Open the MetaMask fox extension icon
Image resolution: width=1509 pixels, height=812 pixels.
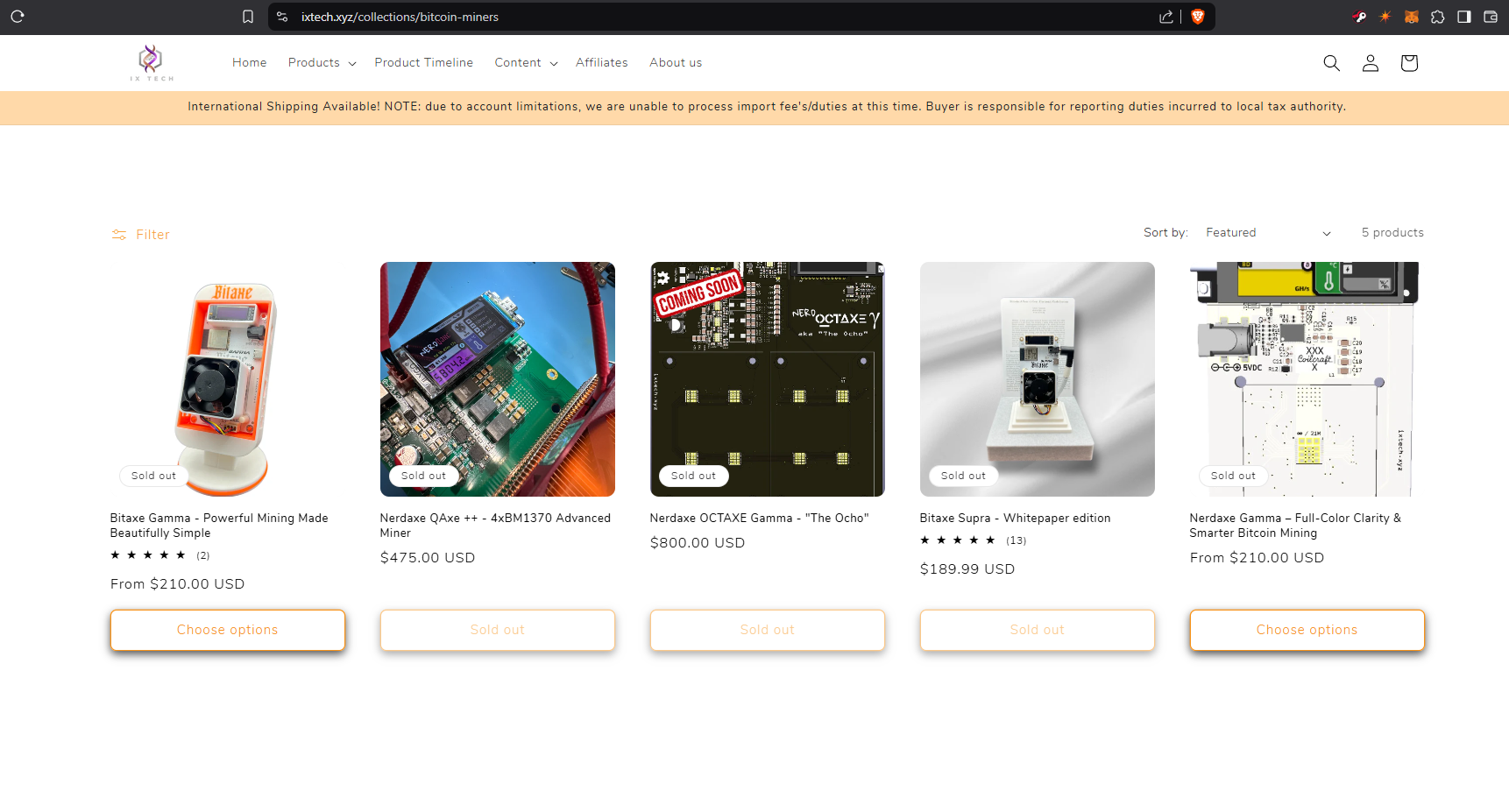coord(1412,17)
